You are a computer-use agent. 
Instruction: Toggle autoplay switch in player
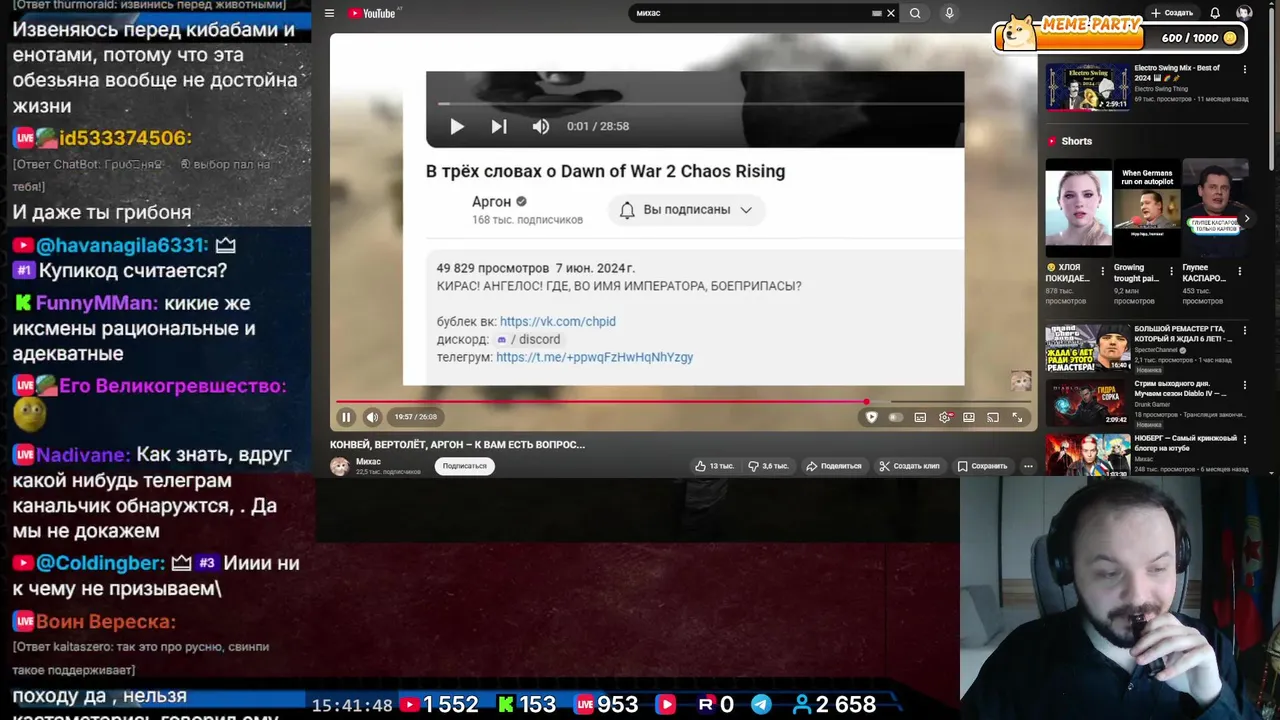[x=896, y=417]
